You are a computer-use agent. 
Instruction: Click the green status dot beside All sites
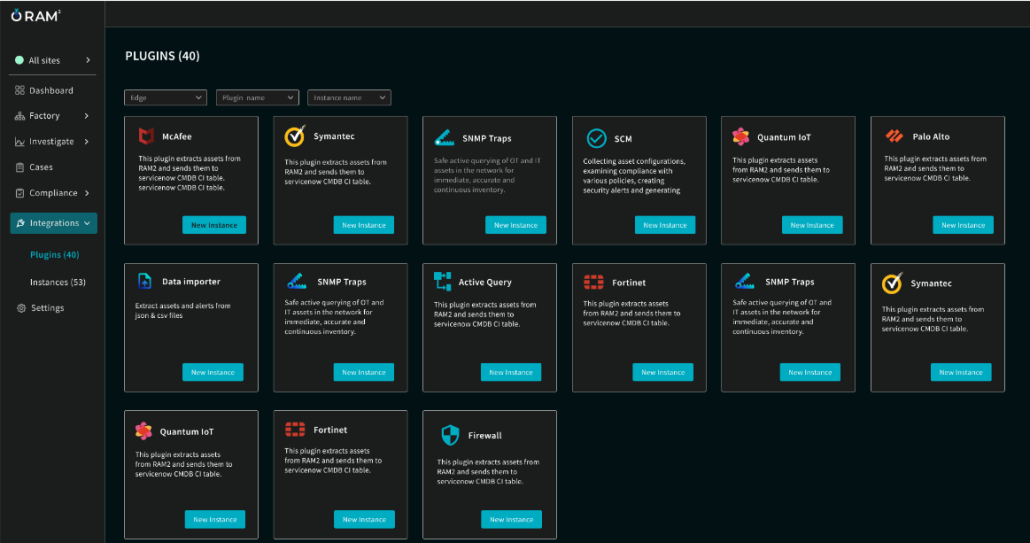19,60
